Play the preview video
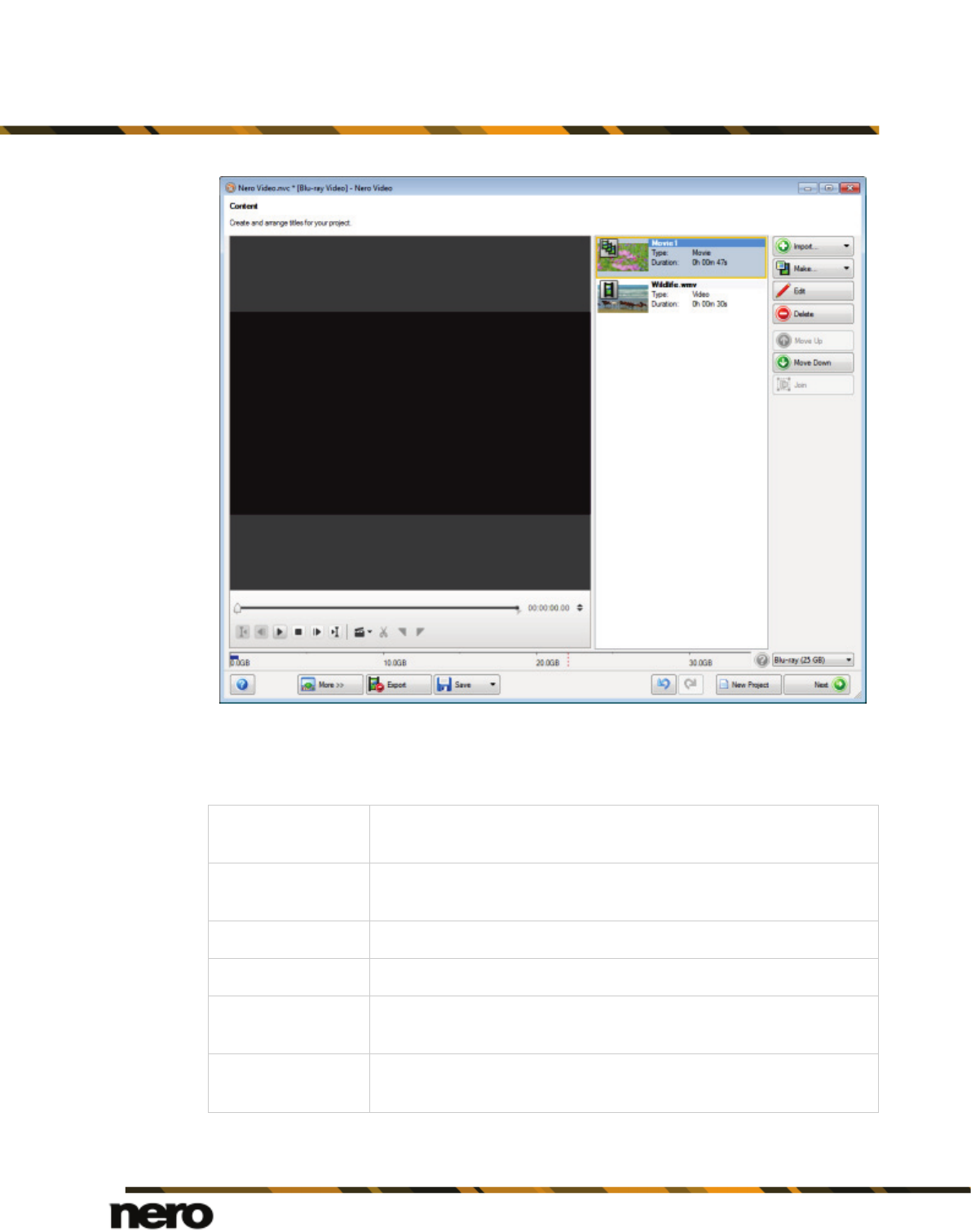971x1232 pixels. coord(280,632)
